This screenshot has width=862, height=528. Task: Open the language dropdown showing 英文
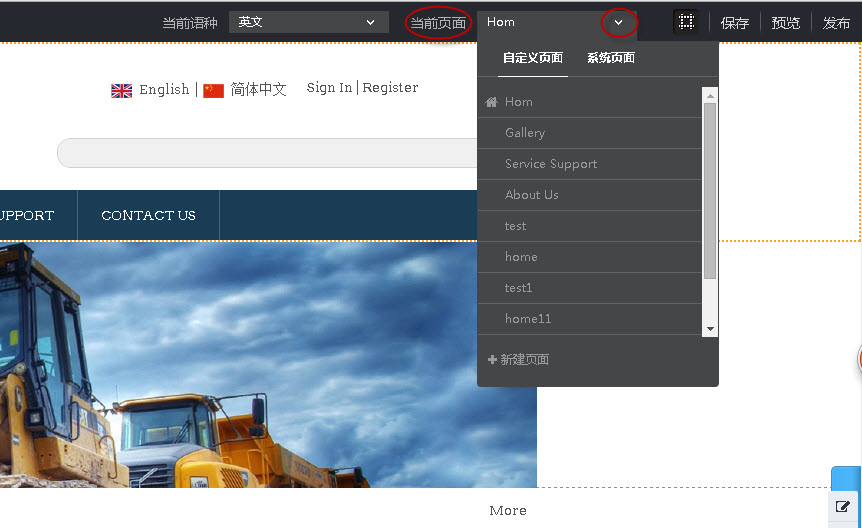308,22
